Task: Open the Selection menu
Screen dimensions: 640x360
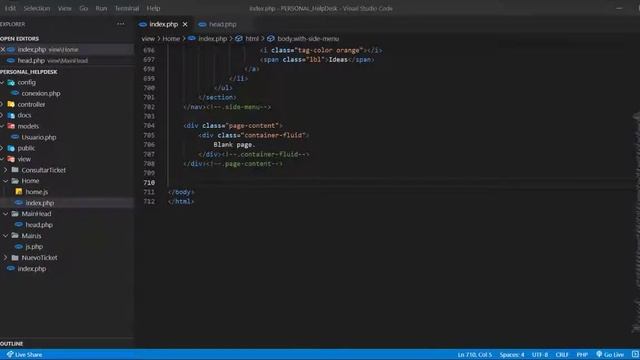Action: (37, 8)
